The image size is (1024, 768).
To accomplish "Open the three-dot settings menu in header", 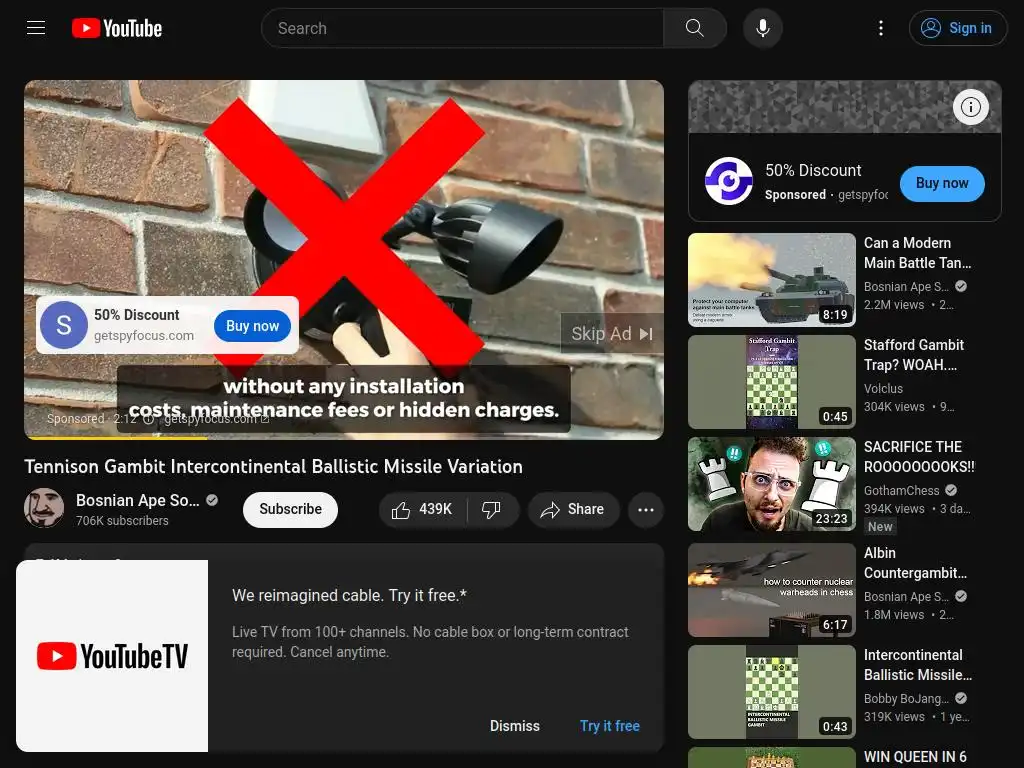I will tap(881, 28).
